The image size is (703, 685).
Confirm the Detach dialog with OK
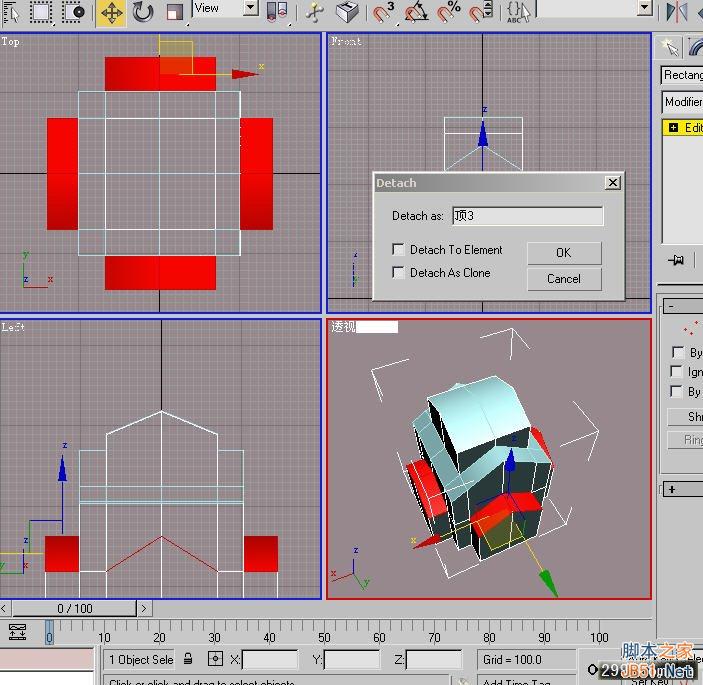pos(564,253)
